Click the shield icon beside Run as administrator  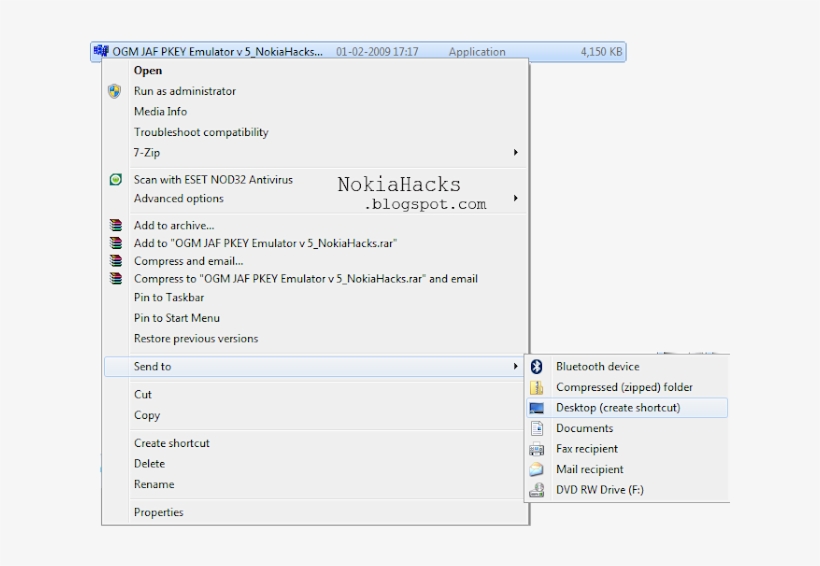click(x=115, y=91)
